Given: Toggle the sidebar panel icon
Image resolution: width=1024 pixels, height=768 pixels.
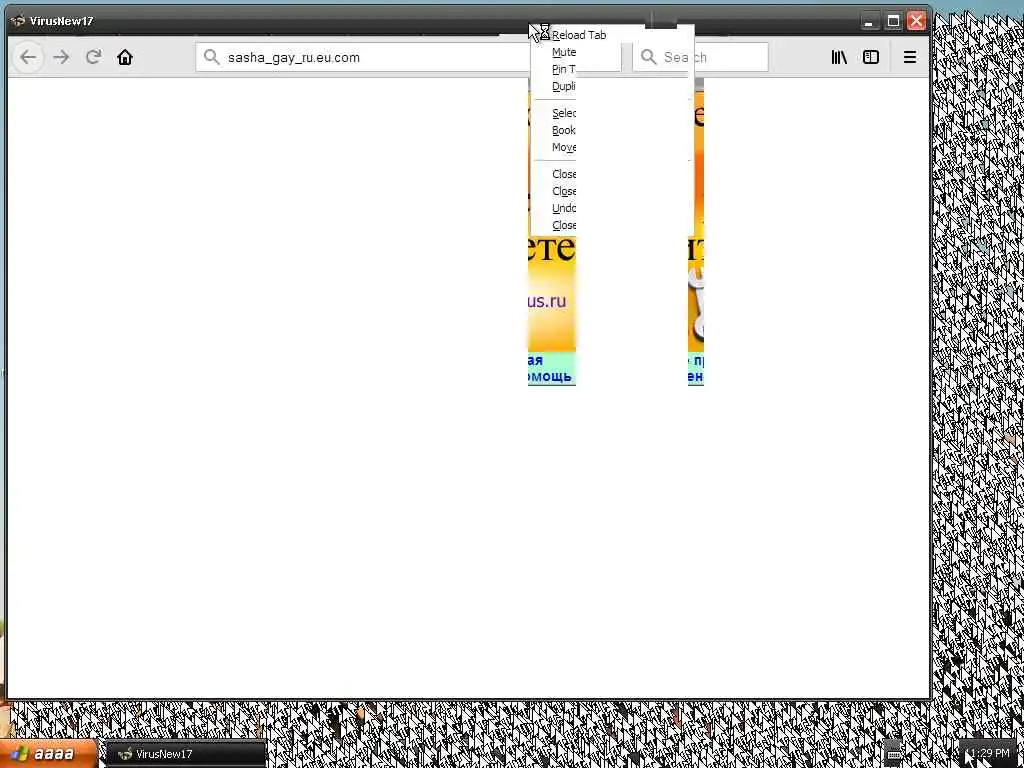Looking at the screenshot, I should click(871, 57).
